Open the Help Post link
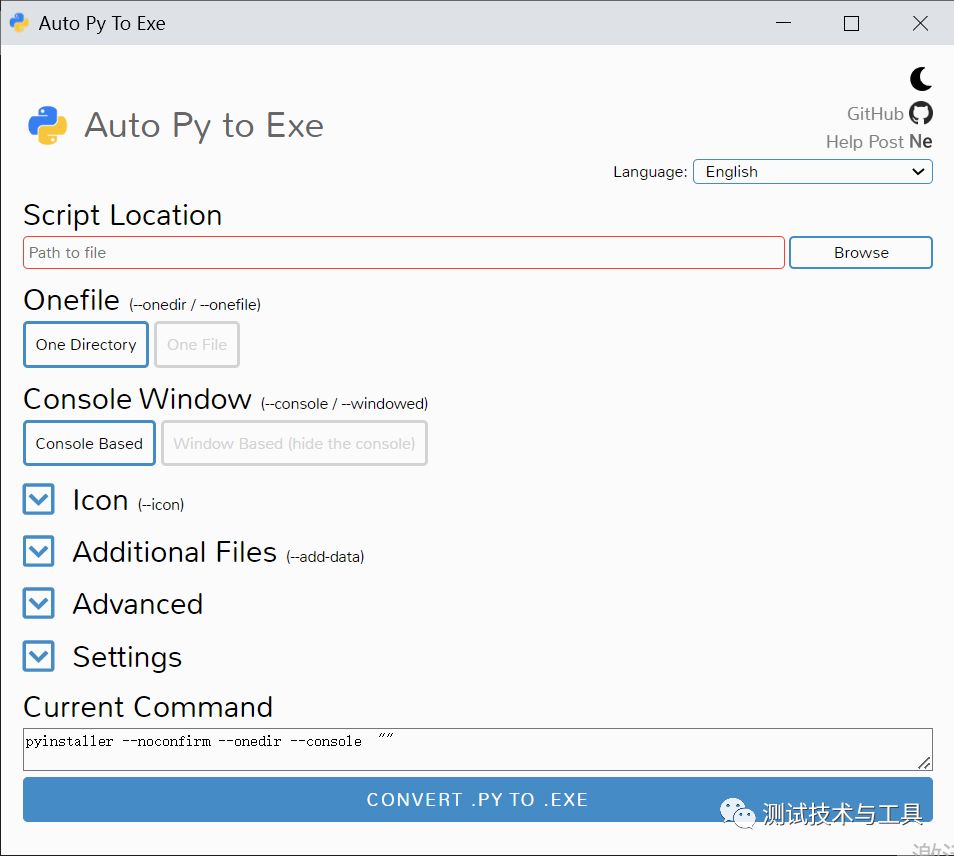The height and width of the screenshot is (856, 954). [x=865, y=142]
